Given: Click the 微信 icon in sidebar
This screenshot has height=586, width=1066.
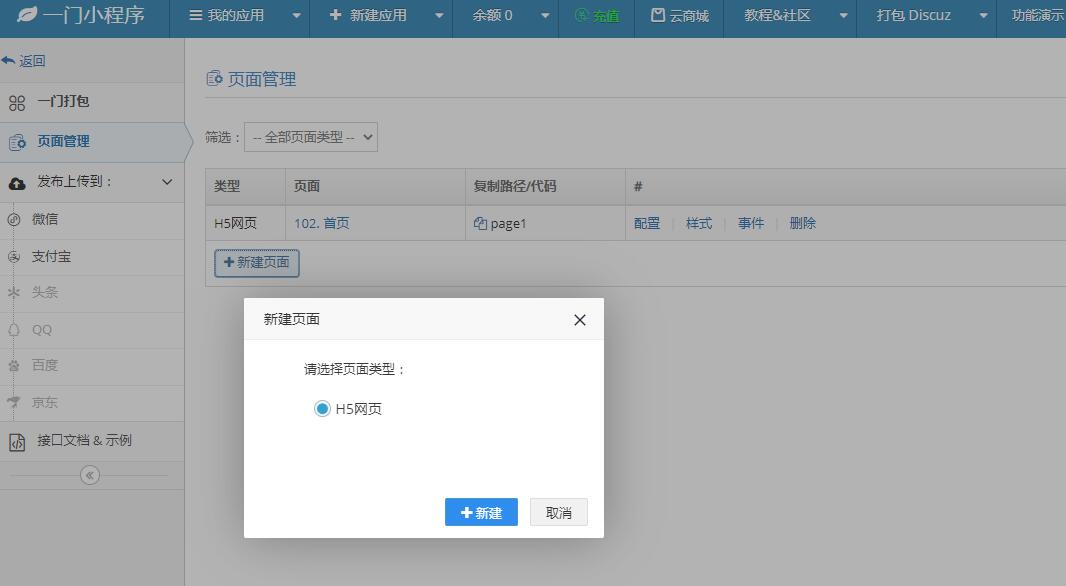Looking at the screenshot, I should 14,220.
